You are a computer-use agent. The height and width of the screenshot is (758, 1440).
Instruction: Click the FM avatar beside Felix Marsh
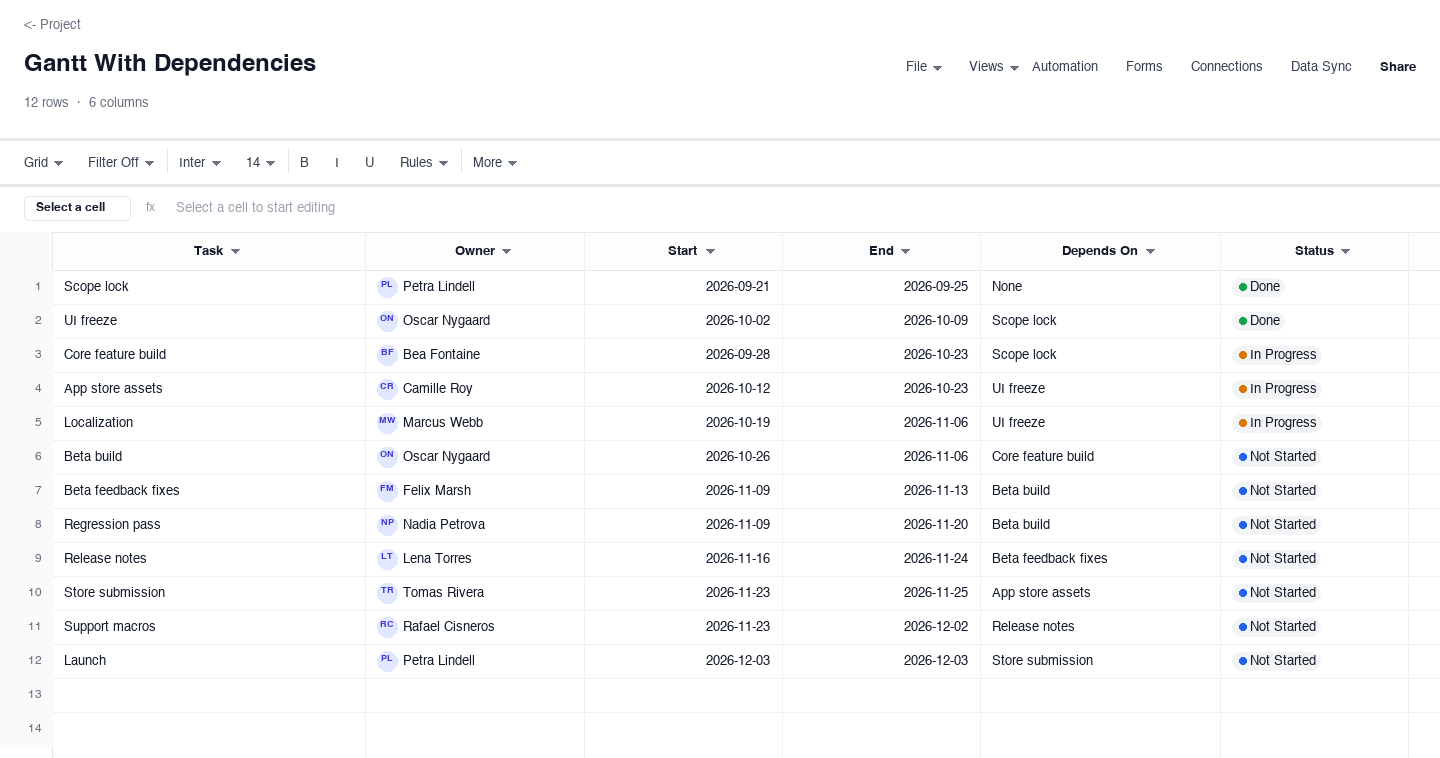(x=387, y=490)
